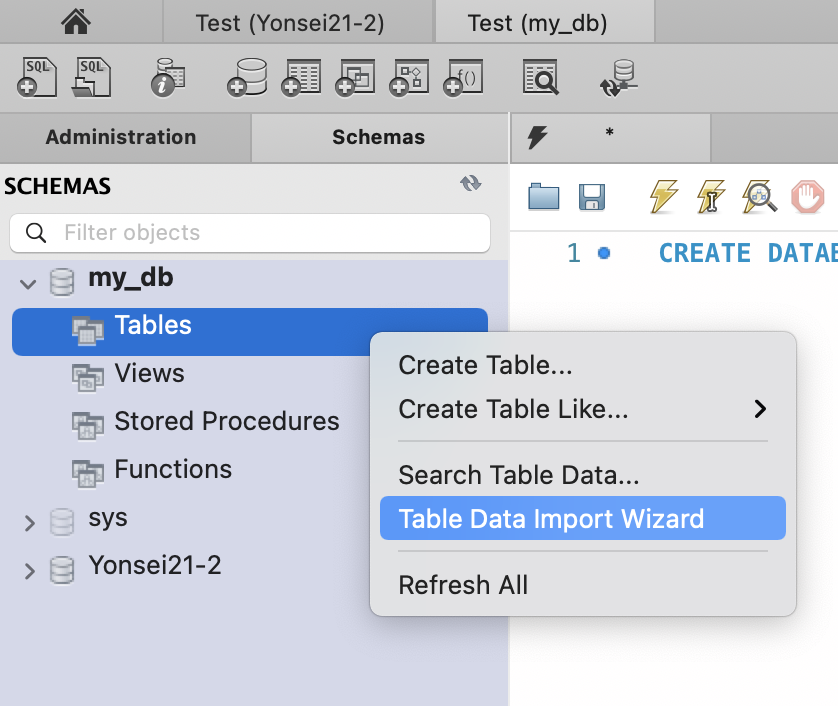Viewport: 838px width, 706px height.
Task: Select the my_db schema name
Action: (131, 278)
